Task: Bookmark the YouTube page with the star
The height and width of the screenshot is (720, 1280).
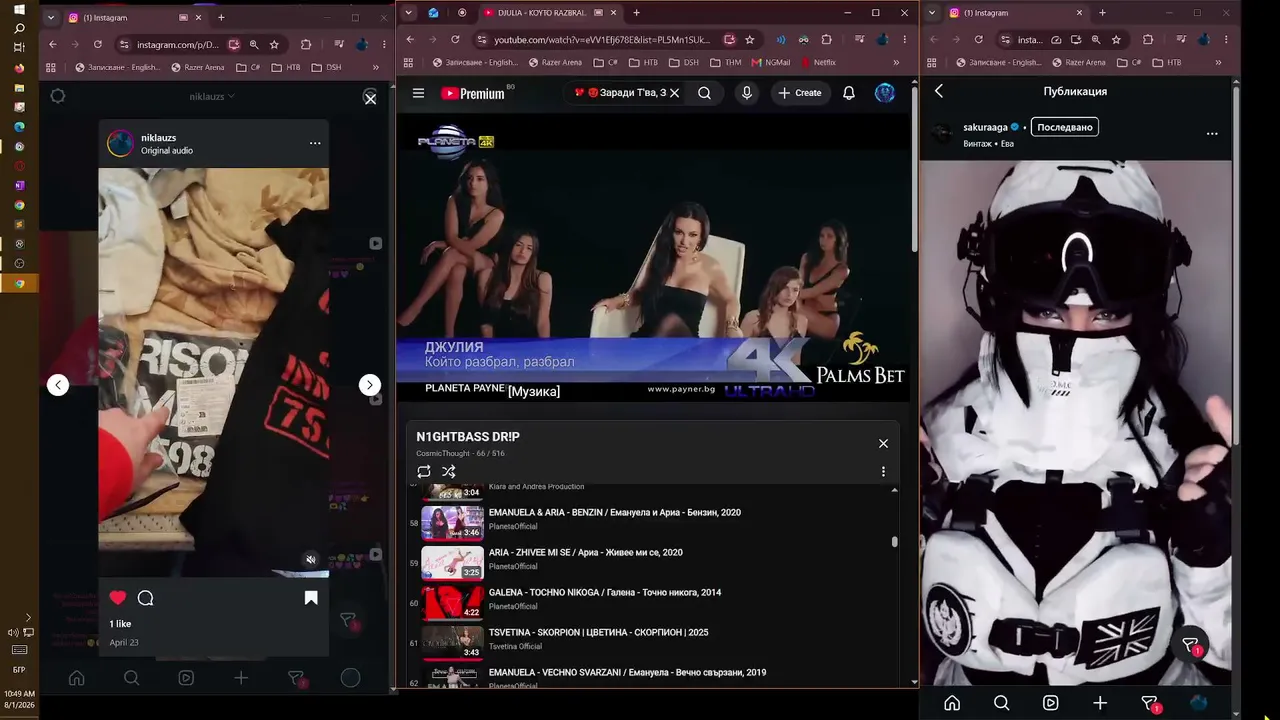Action: pos(750,40)
